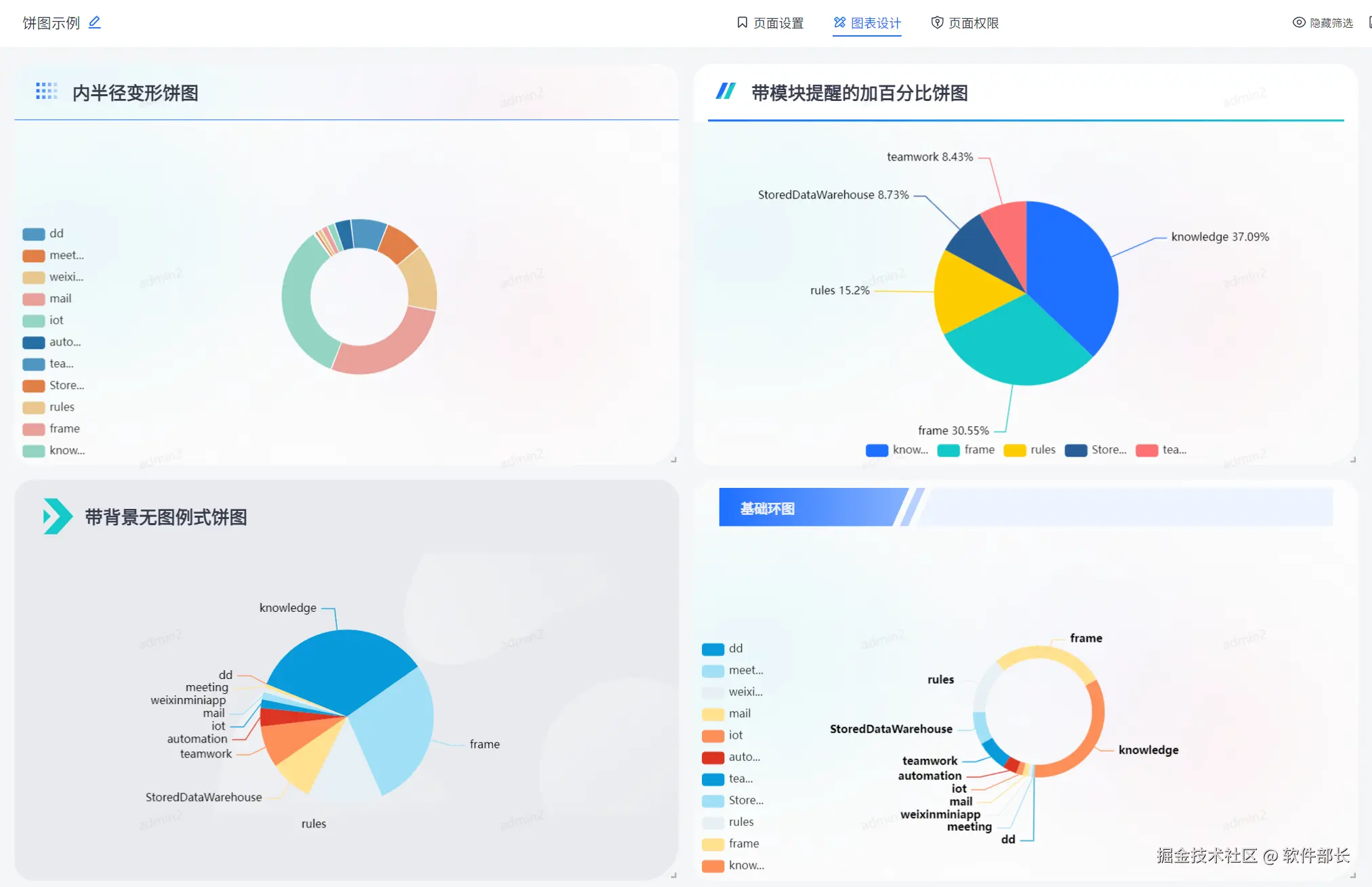Image resolution: width=1372 pixels, height=887 pixels.
Task: Click blue double-slash icon beside 带模块提醒的加百分比饼图
Action: [726, 91]
